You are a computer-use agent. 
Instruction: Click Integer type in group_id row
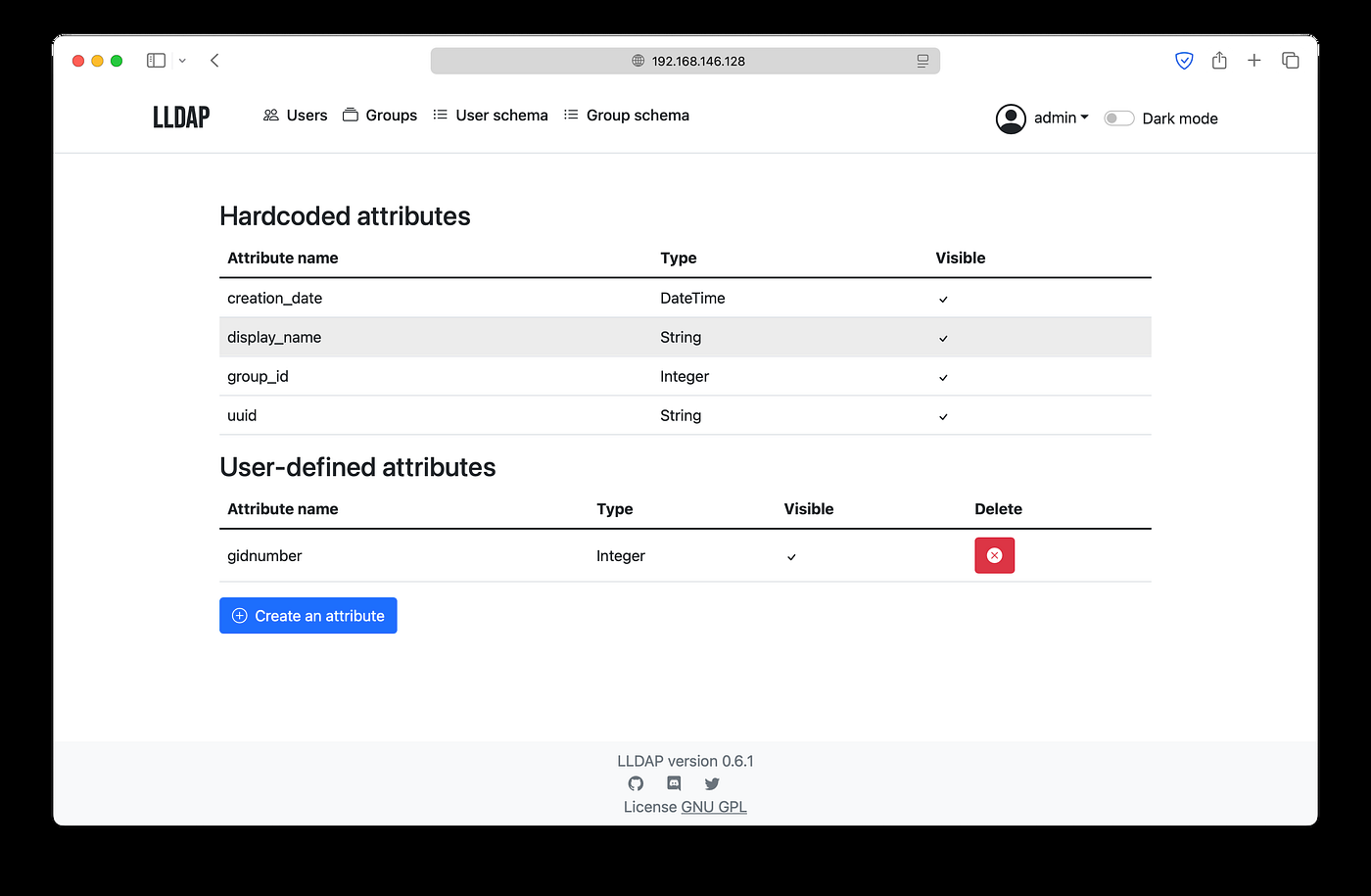tap(685, 376)
